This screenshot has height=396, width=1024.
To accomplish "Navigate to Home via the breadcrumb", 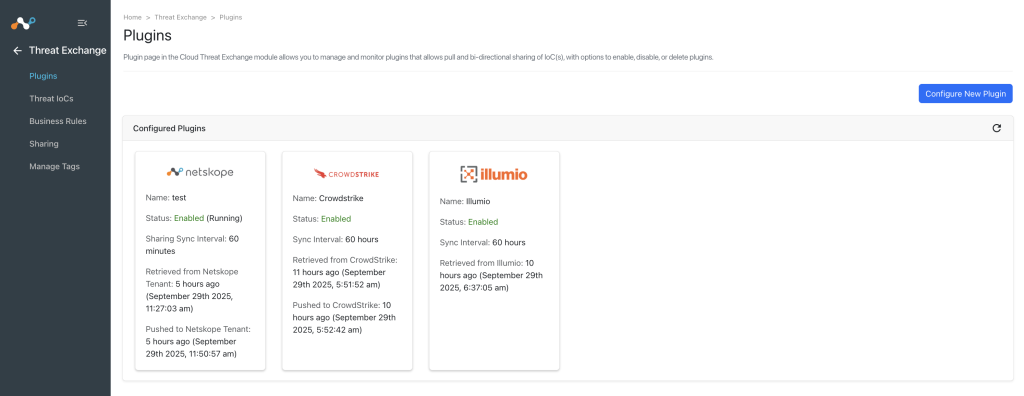I will click(x=132, y=18).
